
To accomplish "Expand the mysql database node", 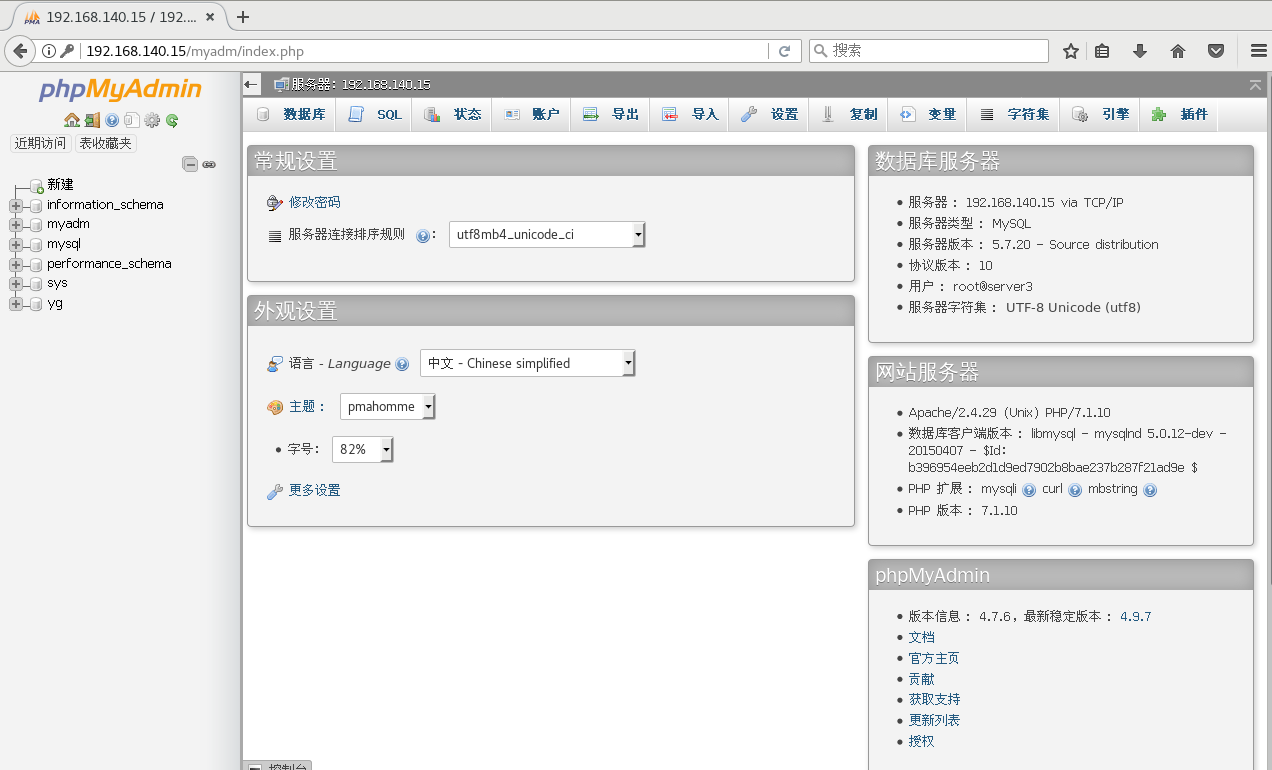I will point(15,245).
